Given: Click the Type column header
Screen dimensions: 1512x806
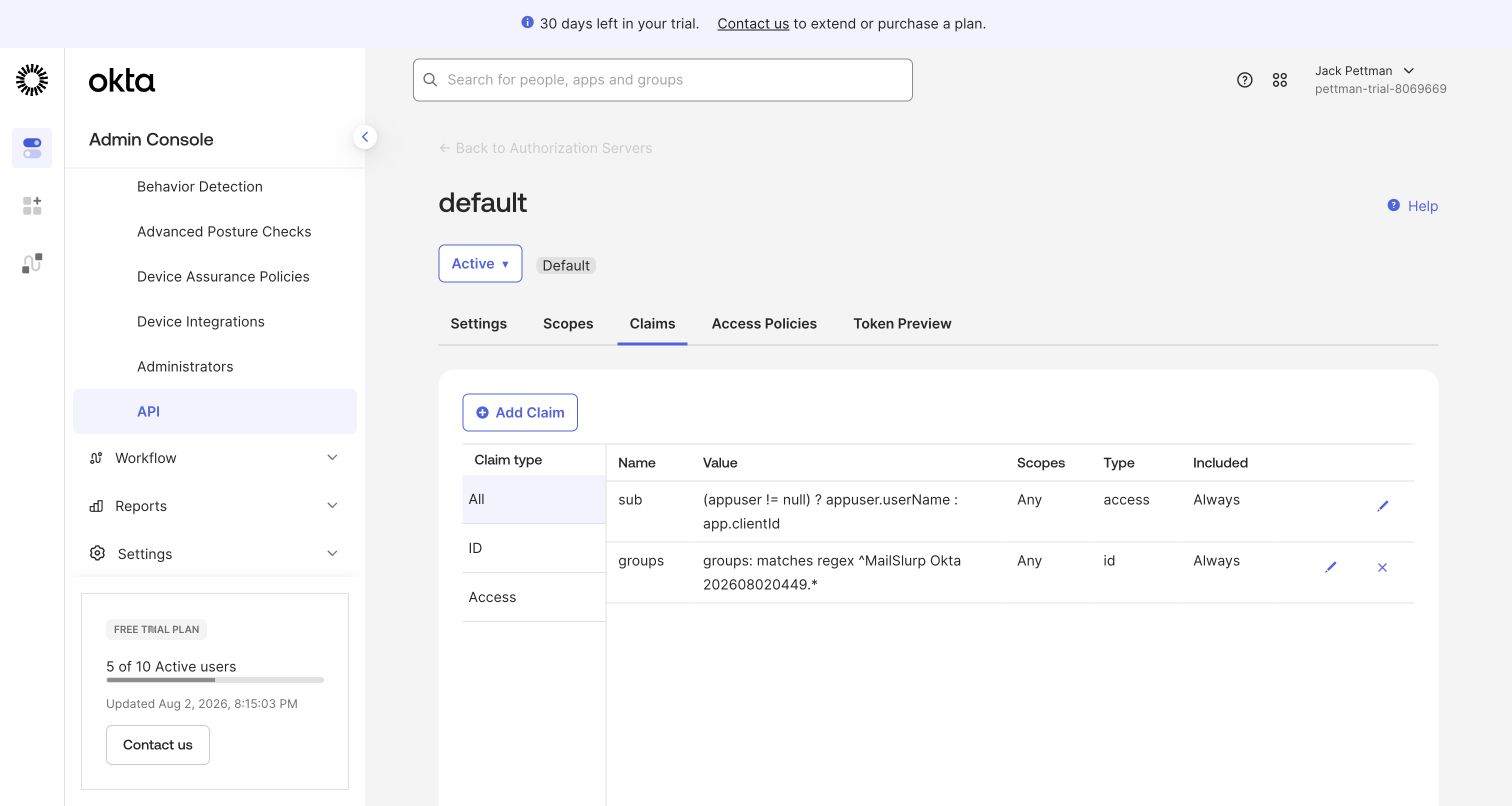Looking at the screenshot, I should pos(1119,463).
